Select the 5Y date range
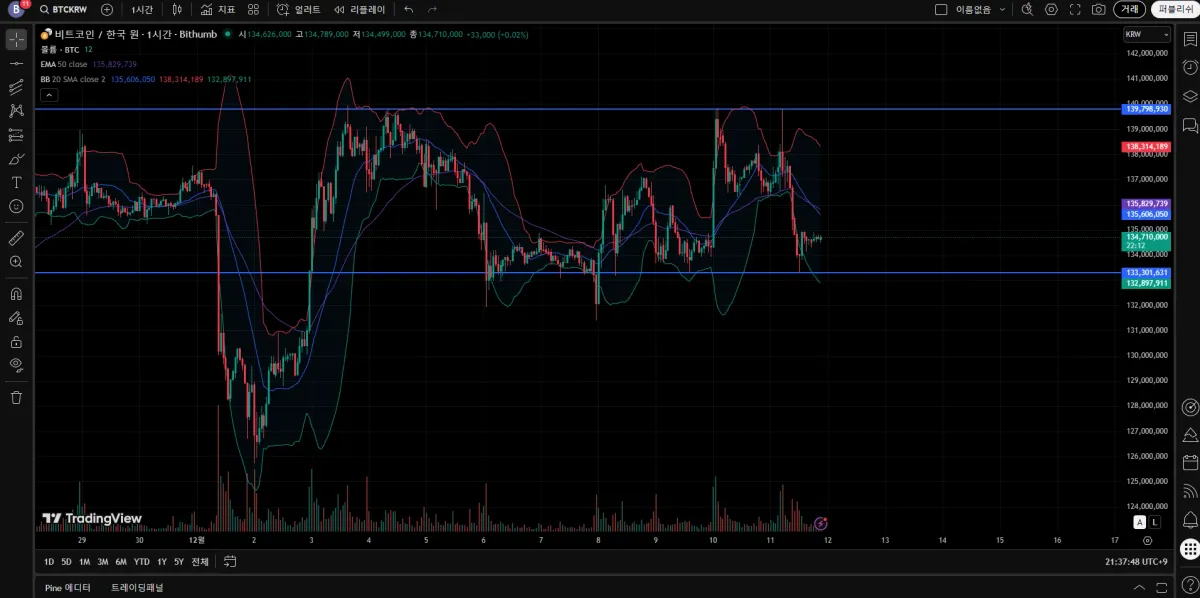 pyautogui.click(x=178, y=561)
